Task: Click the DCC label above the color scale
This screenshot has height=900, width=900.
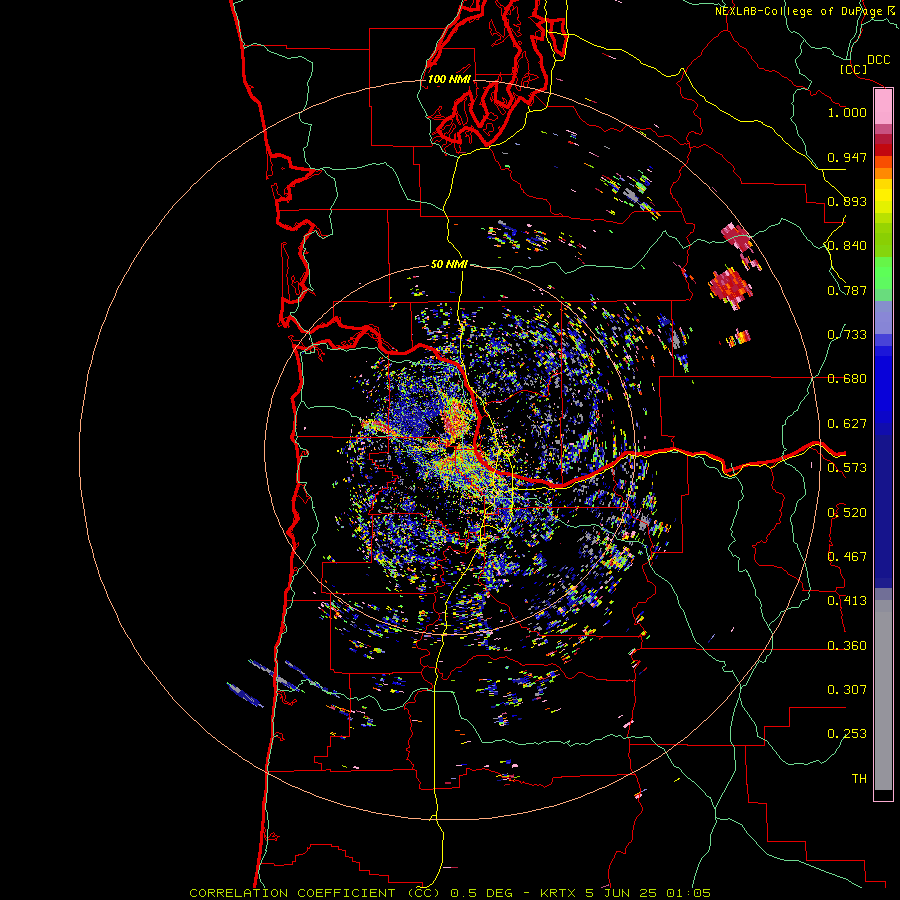Action: [x=878, y=60]
